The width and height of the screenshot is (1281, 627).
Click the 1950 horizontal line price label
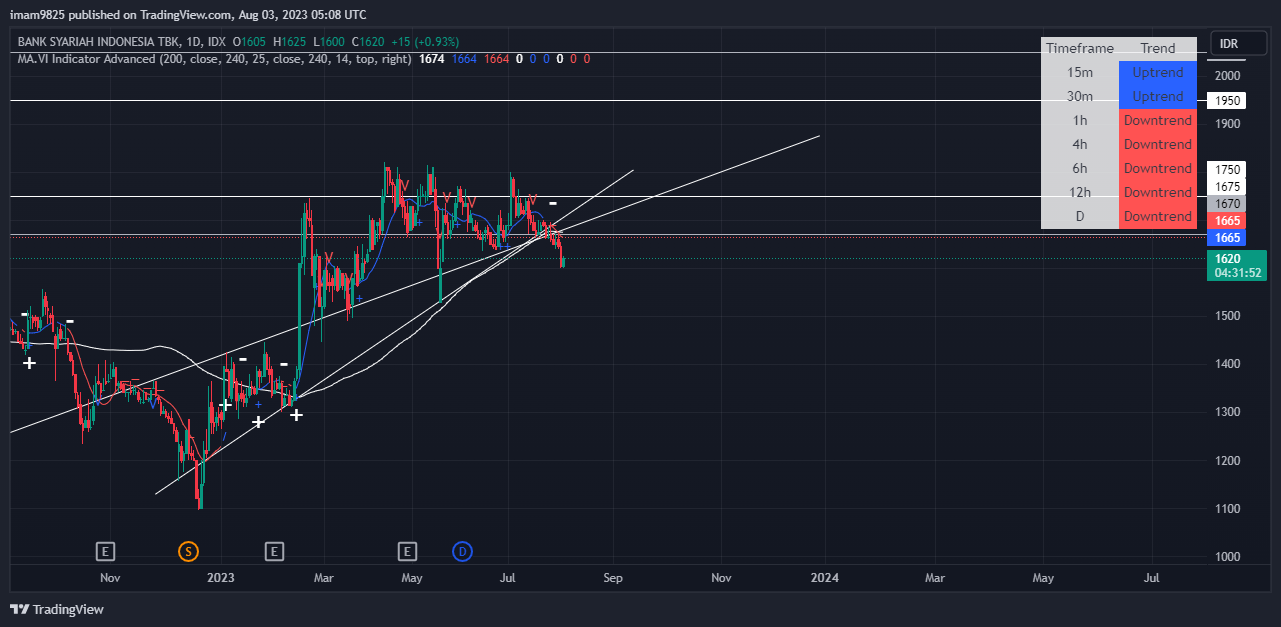pos(1226,101)
